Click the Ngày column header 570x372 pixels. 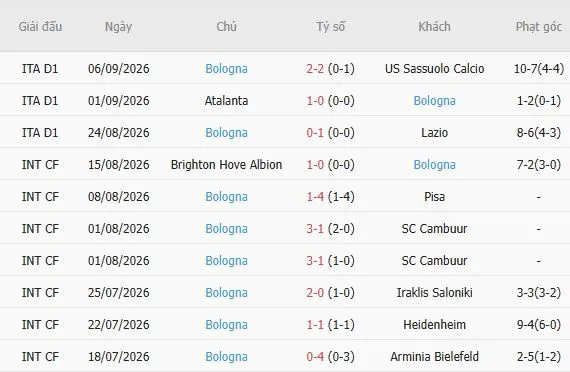tap(118, 27)
